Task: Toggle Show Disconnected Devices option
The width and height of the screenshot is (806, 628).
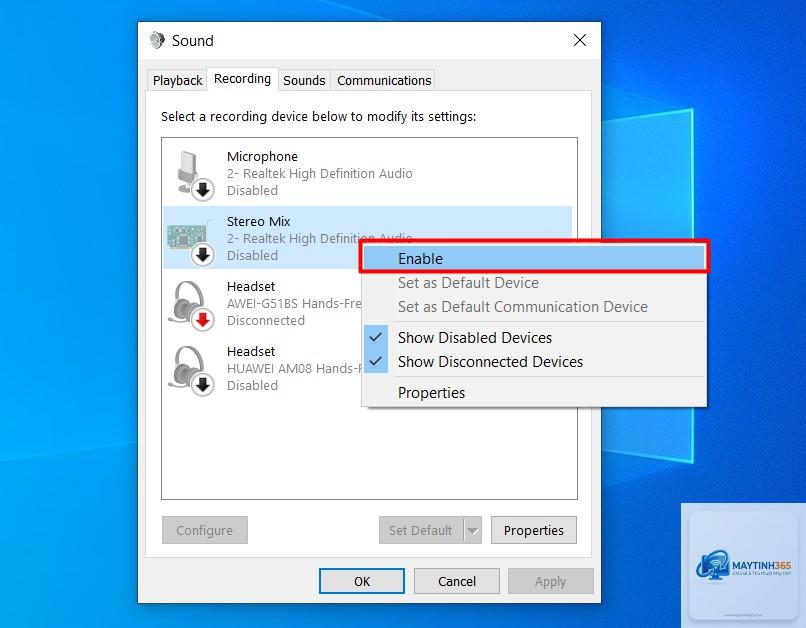Action: [534, 362]
